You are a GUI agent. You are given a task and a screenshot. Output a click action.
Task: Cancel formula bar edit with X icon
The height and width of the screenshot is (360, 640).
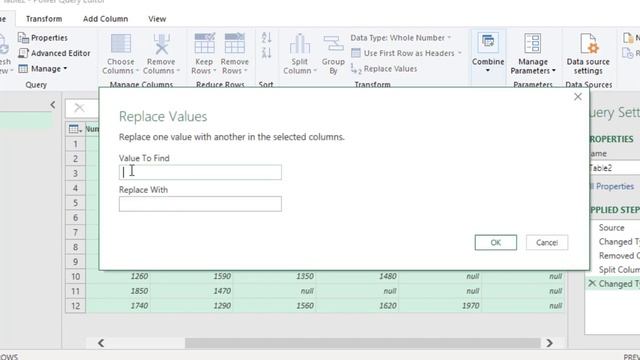(79, 108)
